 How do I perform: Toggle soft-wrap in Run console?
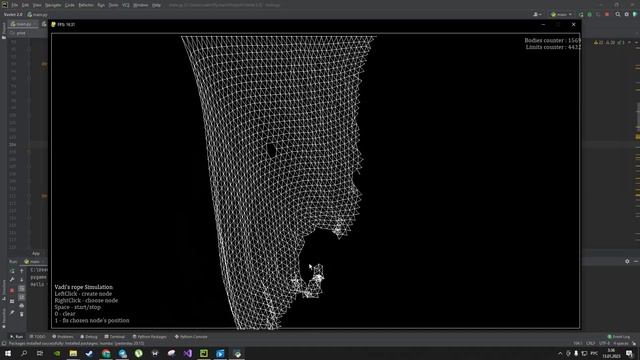point(22,289)
